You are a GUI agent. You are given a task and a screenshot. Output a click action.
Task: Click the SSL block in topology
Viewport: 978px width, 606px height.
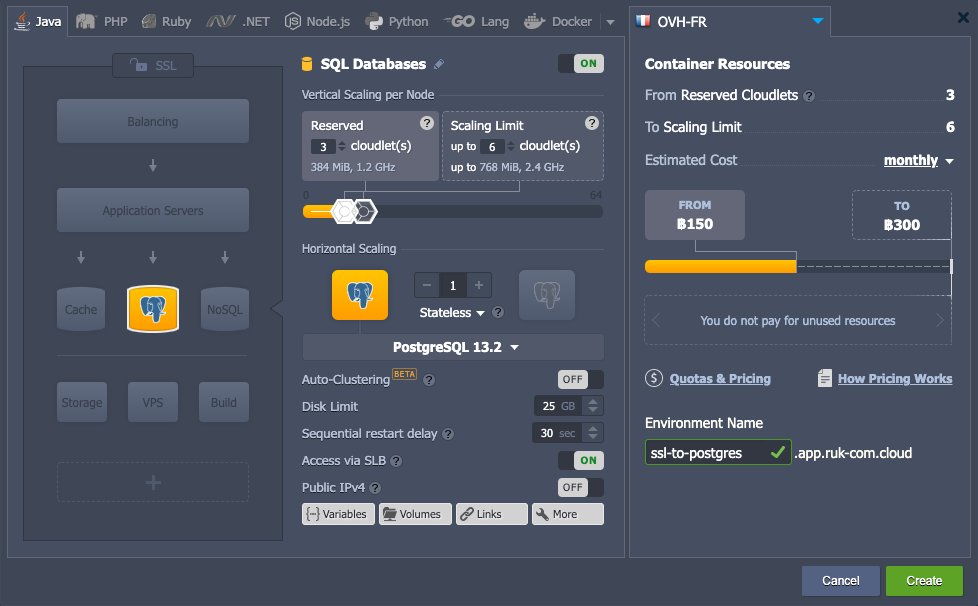click(x=153, y=65)
